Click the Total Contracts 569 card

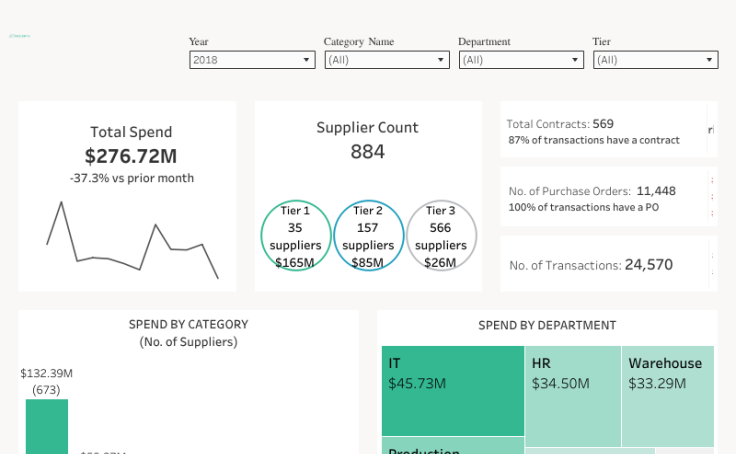point(603,131)
